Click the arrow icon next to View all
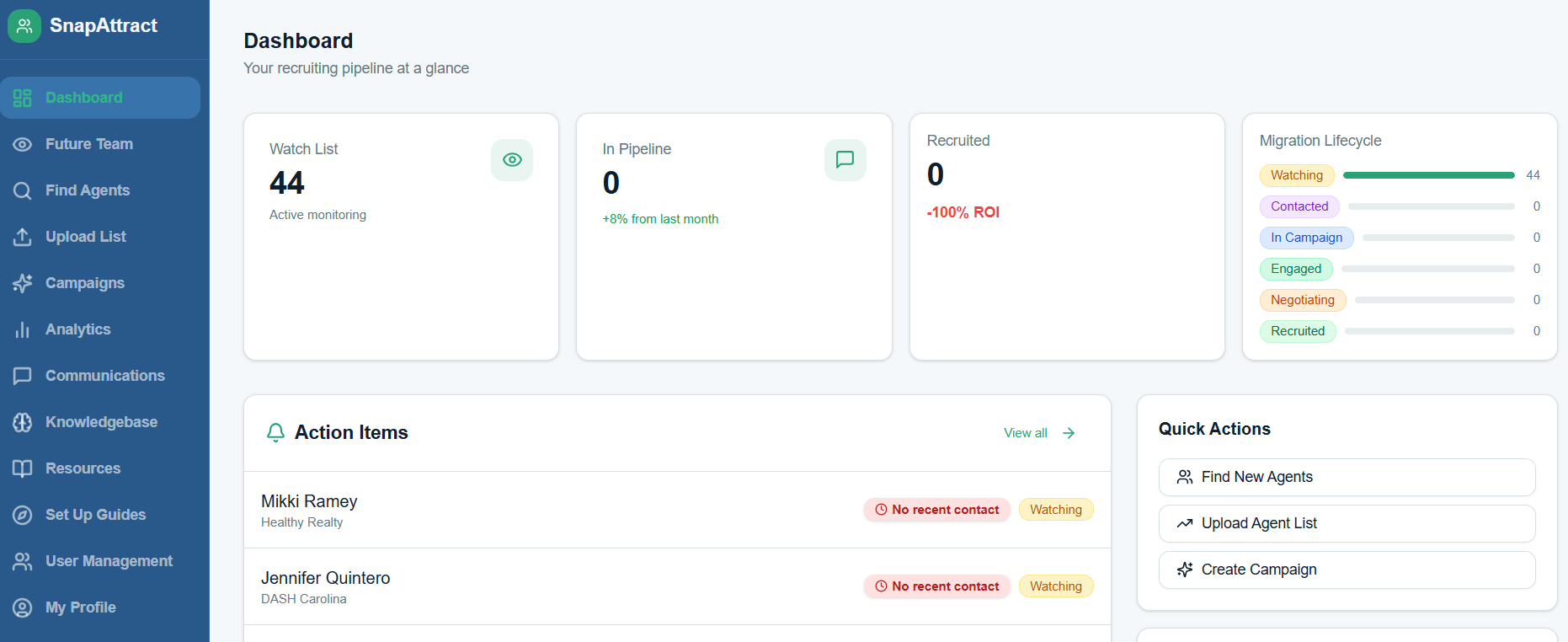The width and height of the screenshot is (1568, 642). pyautogui.click(x=1069, y=433)
